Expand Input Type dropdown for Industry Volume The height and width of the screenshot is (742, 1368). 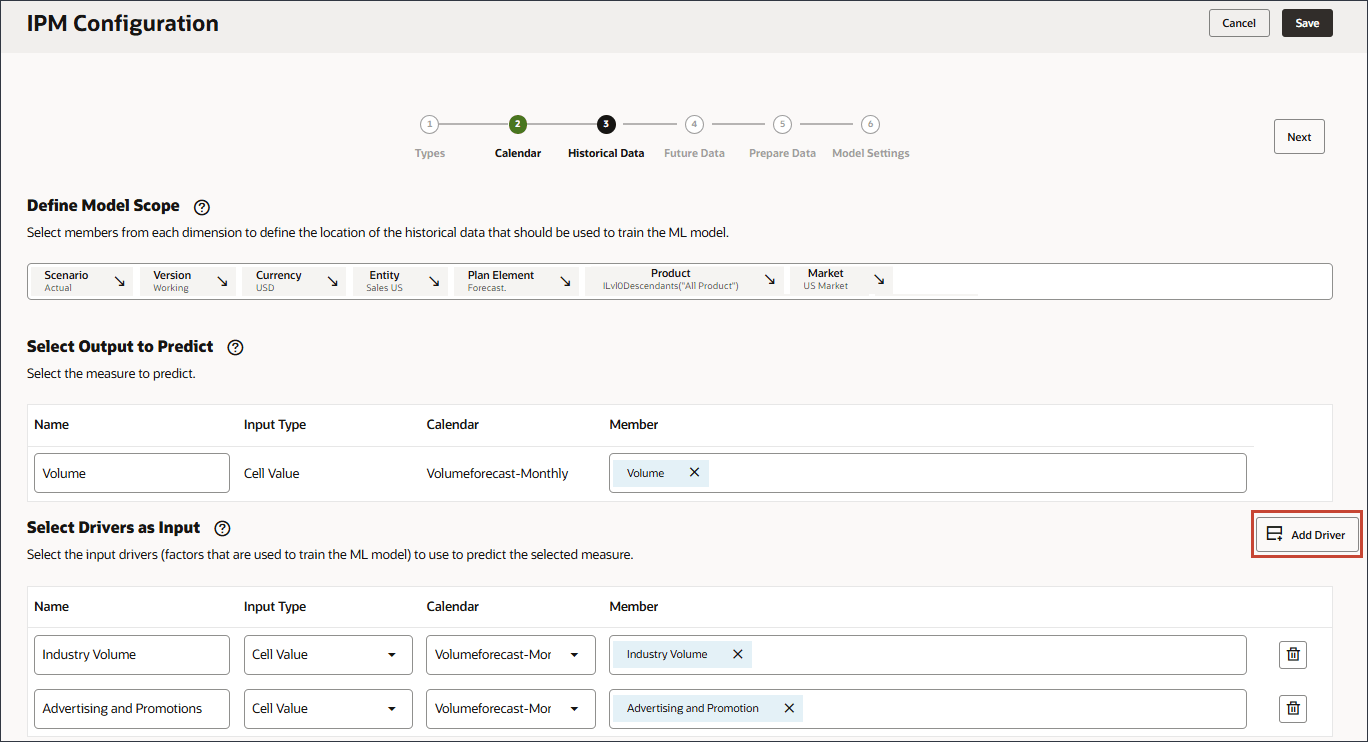(391, 655)
